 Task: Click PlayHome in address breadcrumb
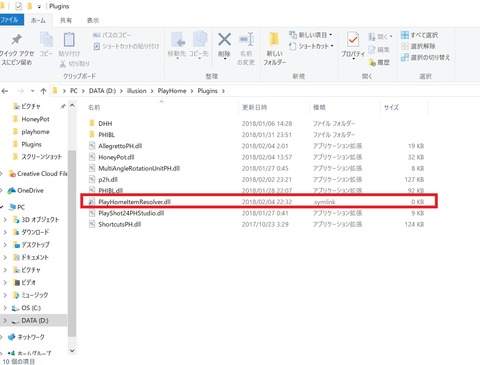click(x=172, y=91)
